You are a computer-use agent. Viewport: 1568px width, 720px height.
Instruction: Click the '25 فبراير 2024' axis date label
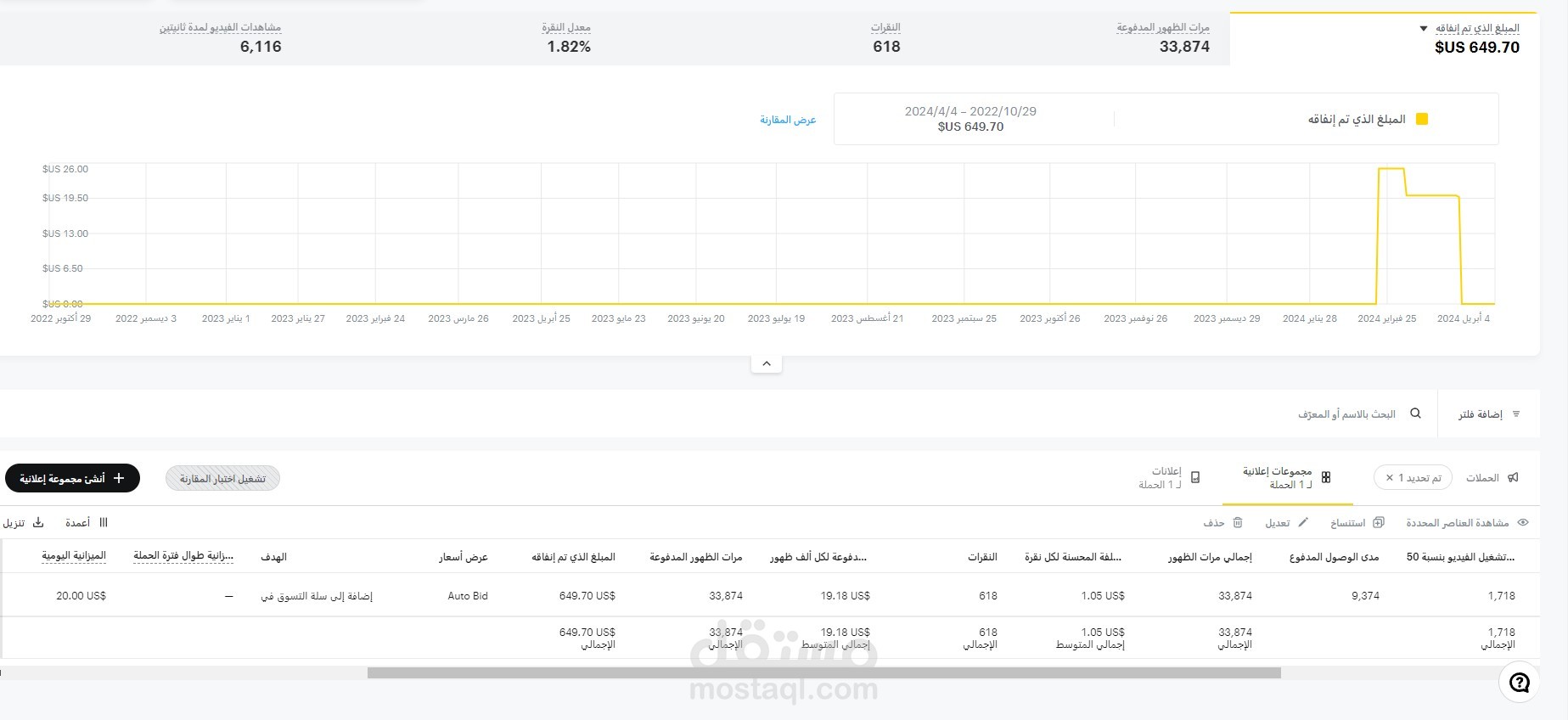(x=1387, y=318)
